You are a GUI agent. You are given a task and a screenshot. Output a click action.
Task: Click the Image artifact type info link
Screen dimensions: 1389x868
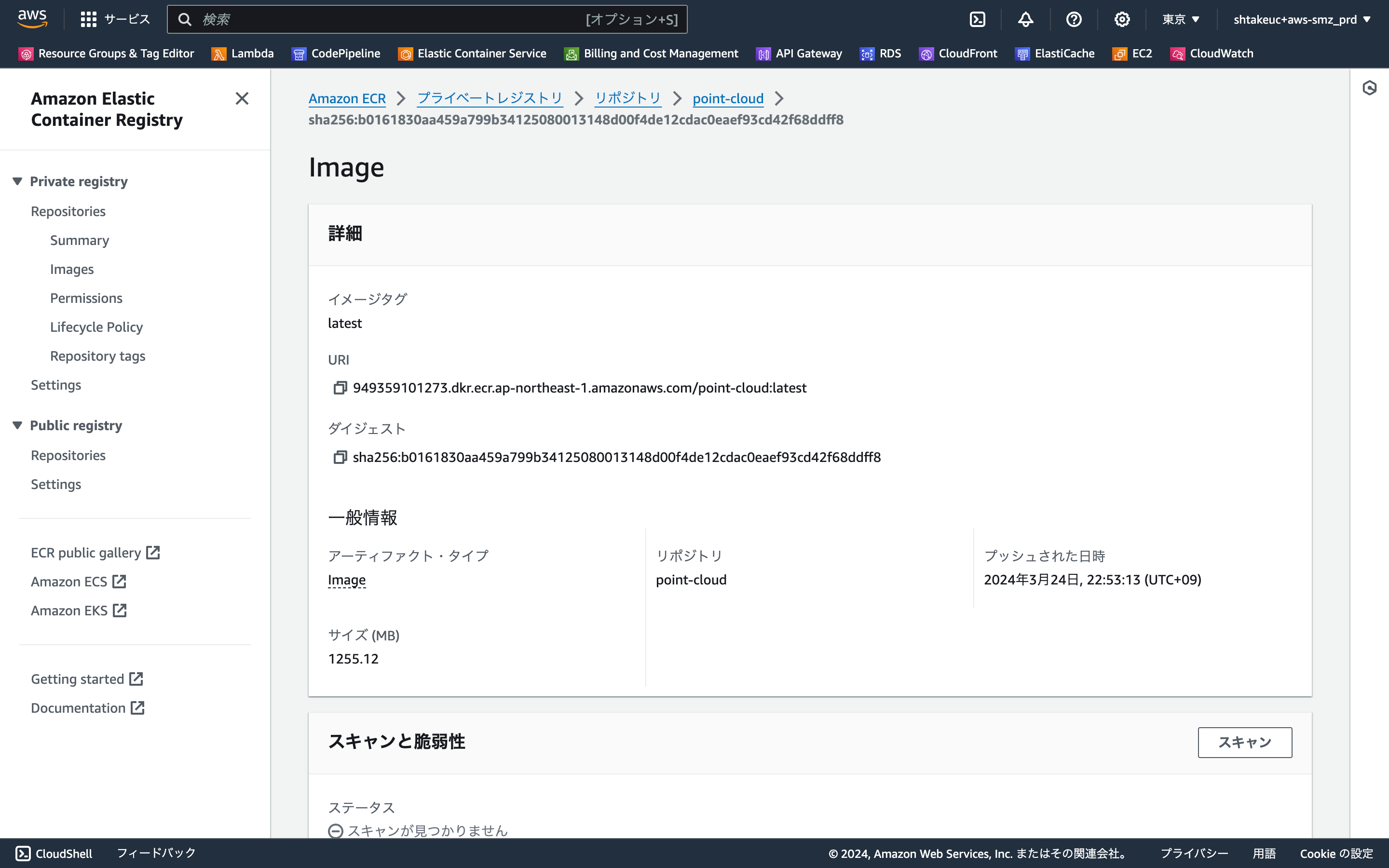[x=347, y=580]
